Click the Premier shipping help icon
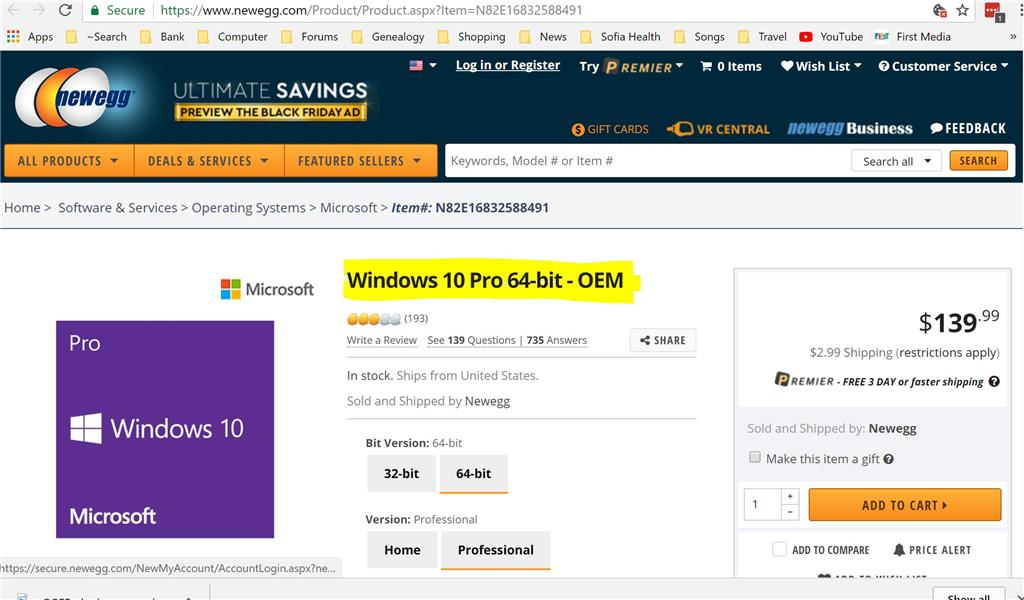Image resolution: width=1024 pixels, height=600 pixels. click(994, 381)
